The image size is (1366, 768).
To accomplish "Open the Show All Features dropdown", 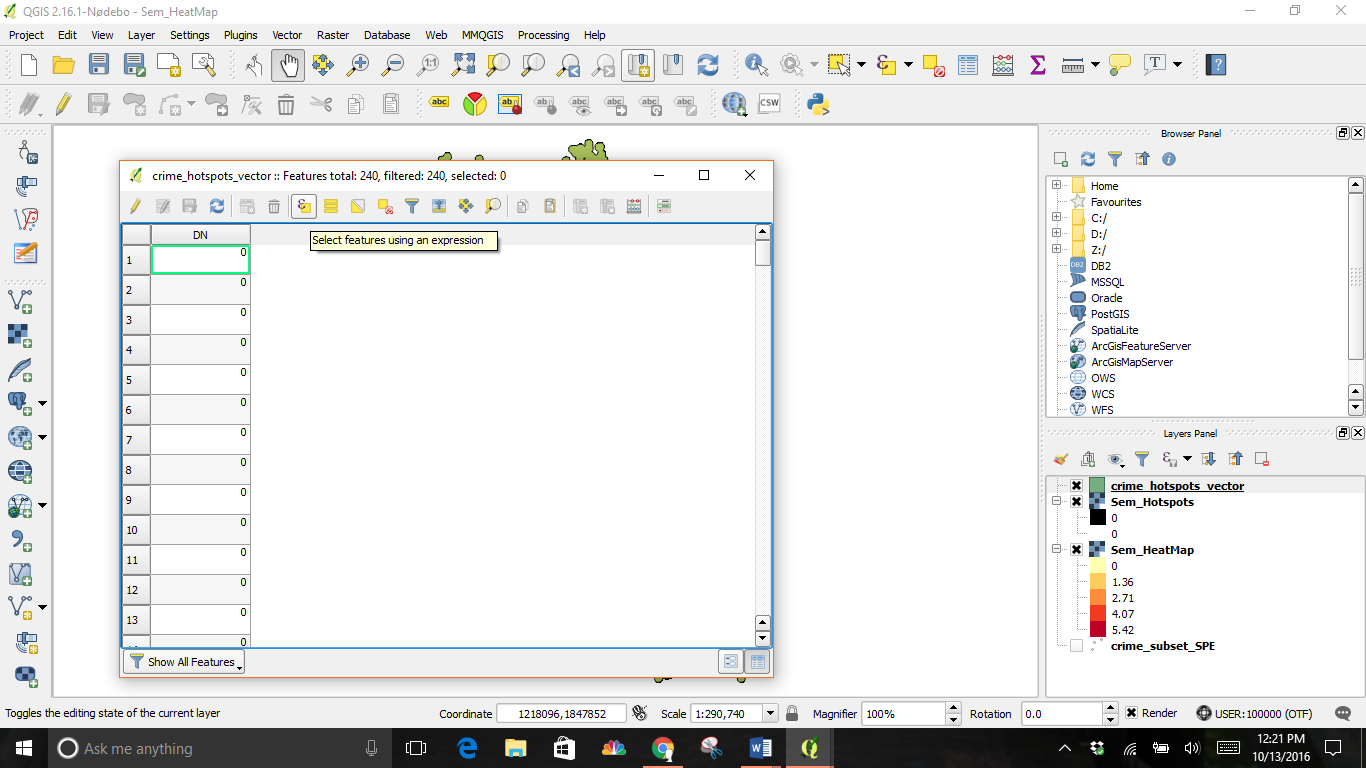I will [184, 662].
